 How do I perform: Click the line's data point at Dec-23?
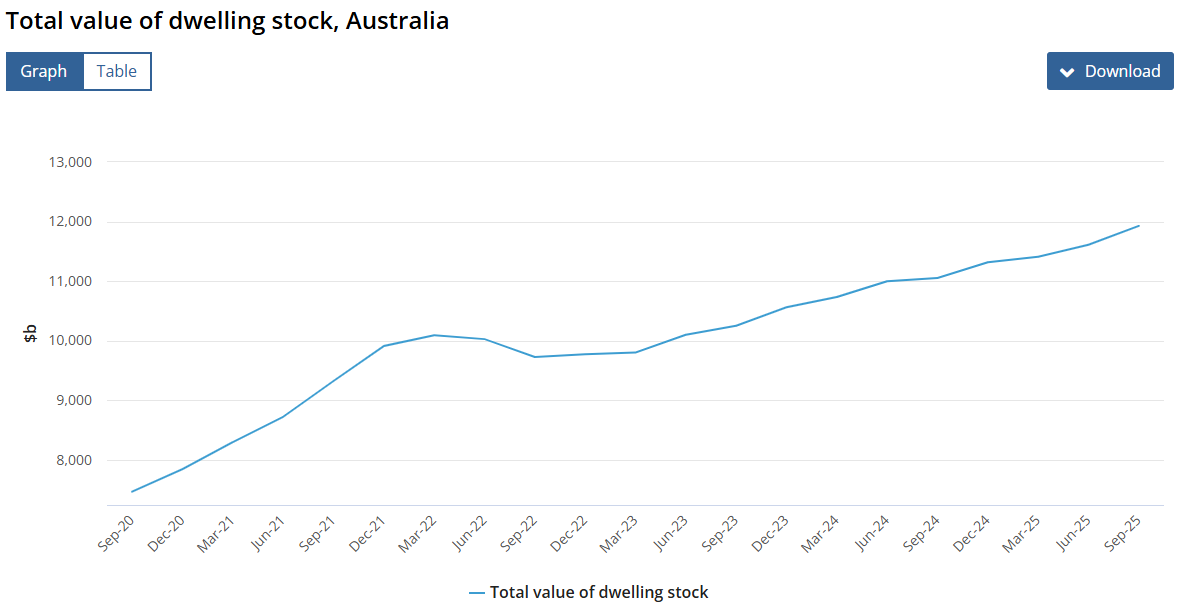[x=787, y=307]
